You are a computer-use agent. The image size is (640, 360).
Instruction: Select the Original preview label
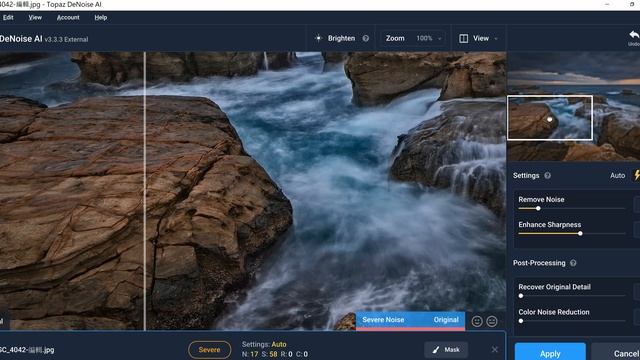pyautogui.click(x=446, y=320)
